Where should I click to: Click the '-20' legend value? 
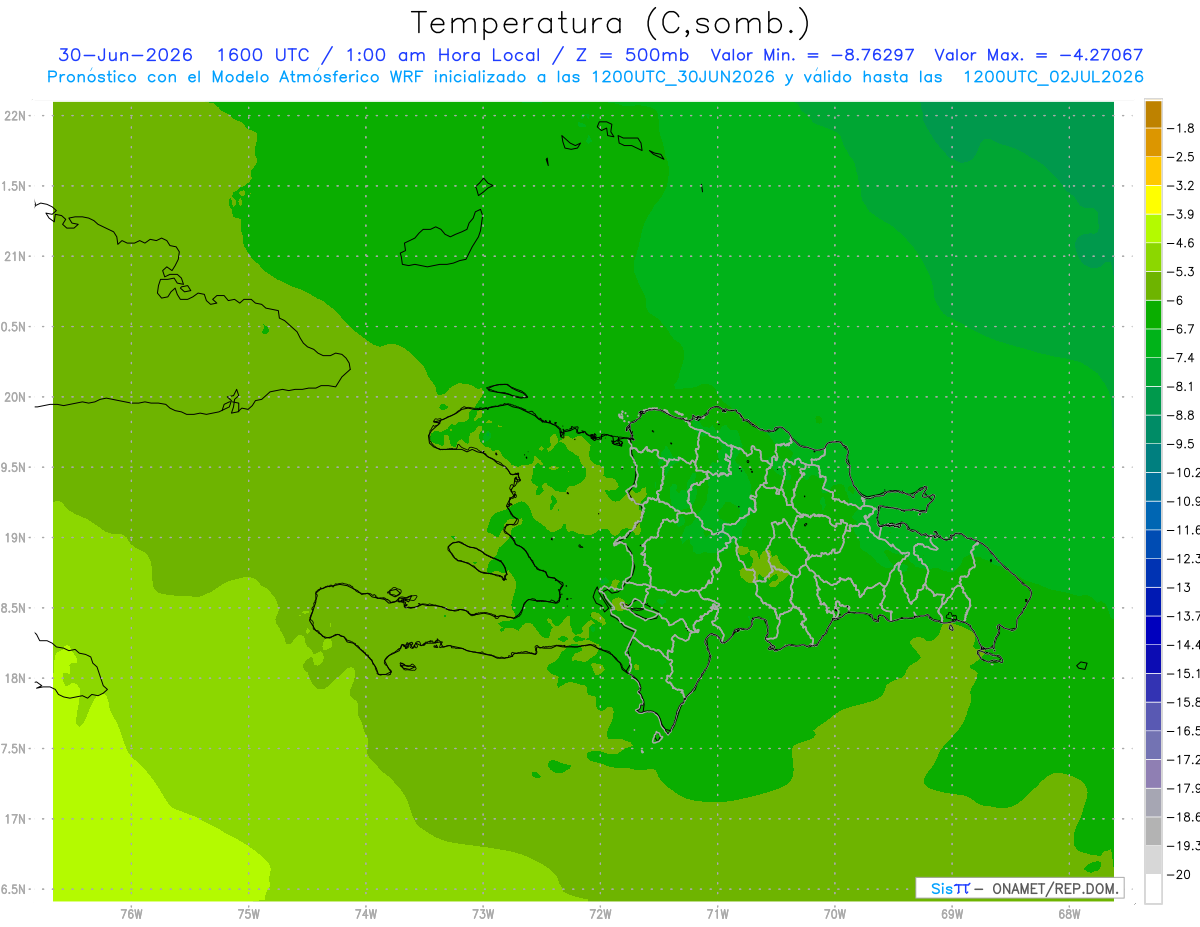(x=1179, y=874)
